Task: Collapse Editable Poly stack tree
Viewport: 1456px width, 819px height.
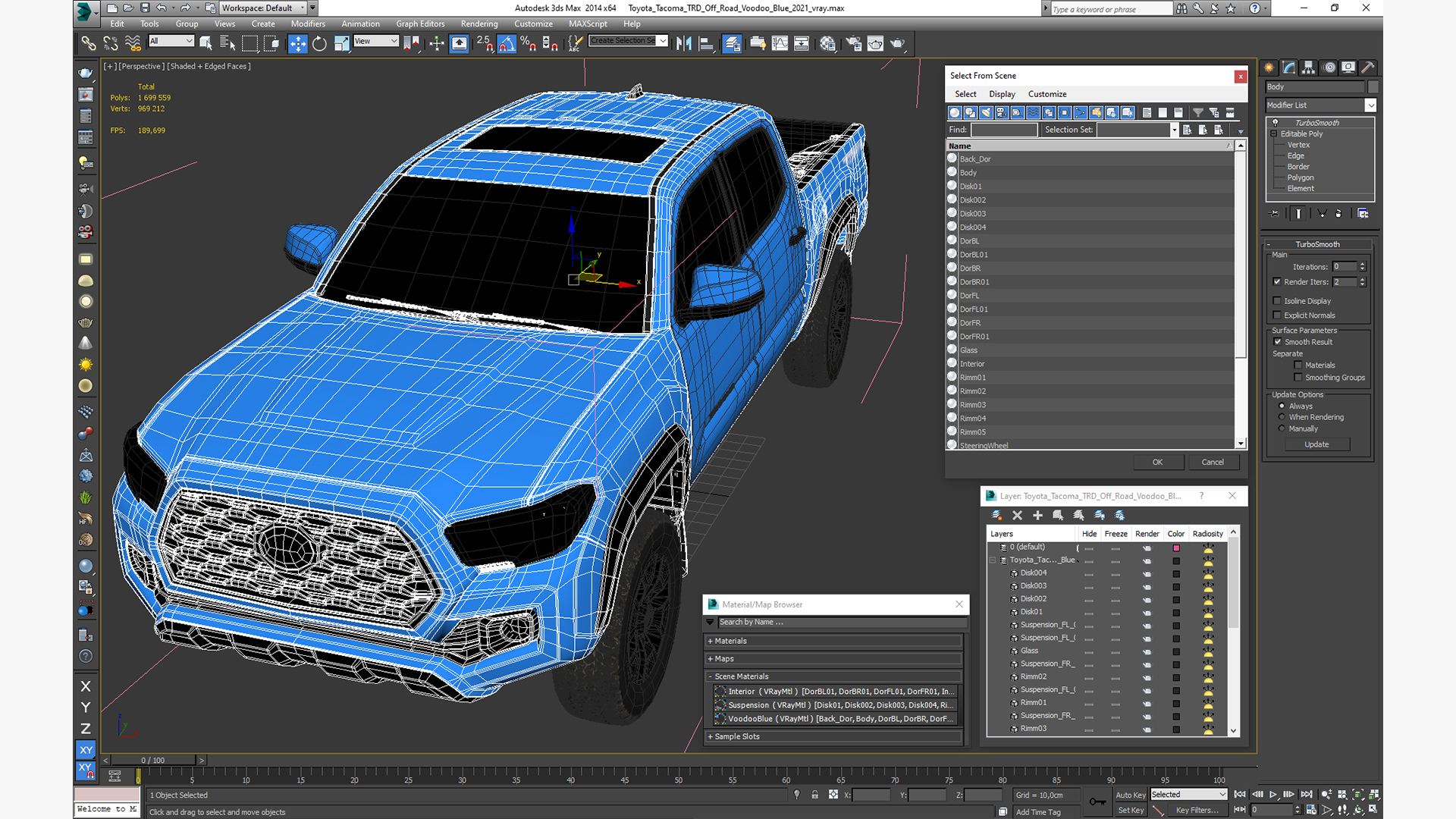Action: coord(1274,134)
